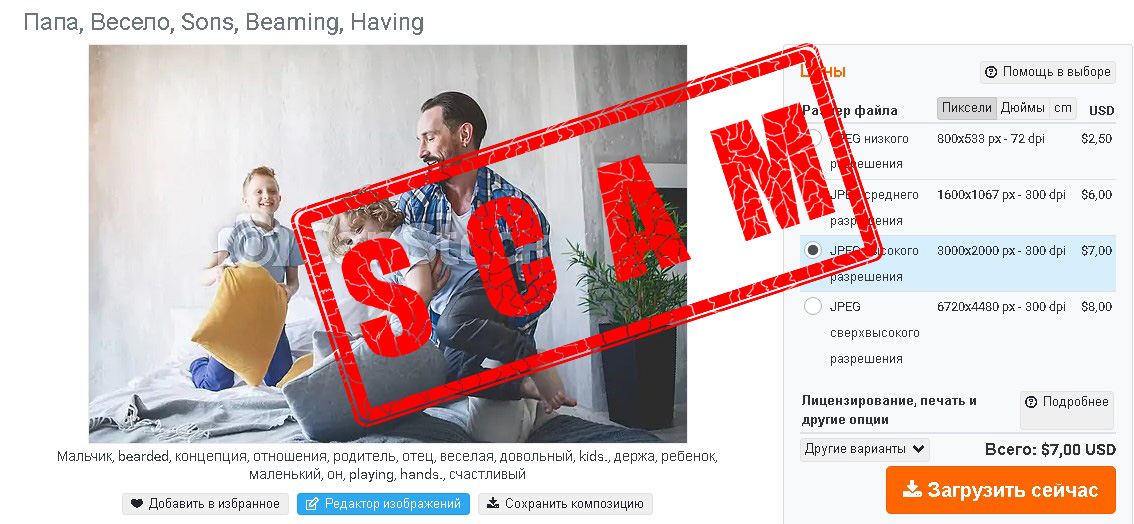This screenshot has height=524, width=1134.
Task: Click the download arrow icon on orange button
Action: tap(912, 489)
